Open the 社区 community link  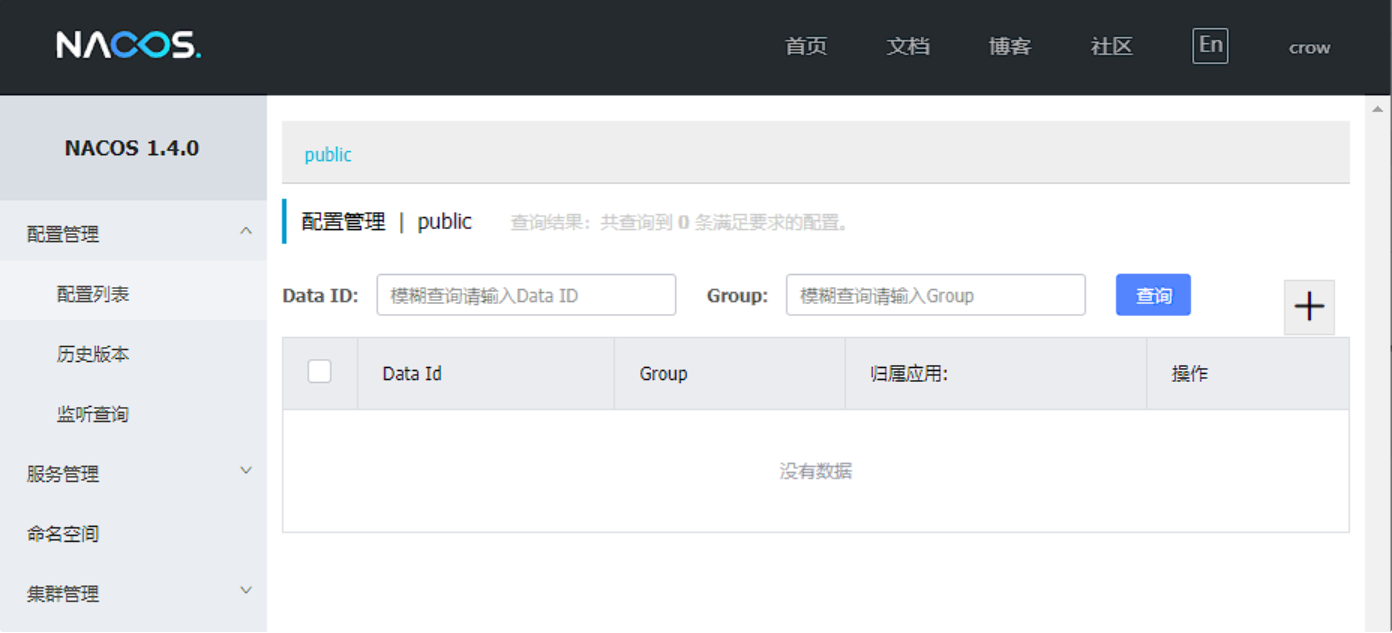(x=1112, y=47)
